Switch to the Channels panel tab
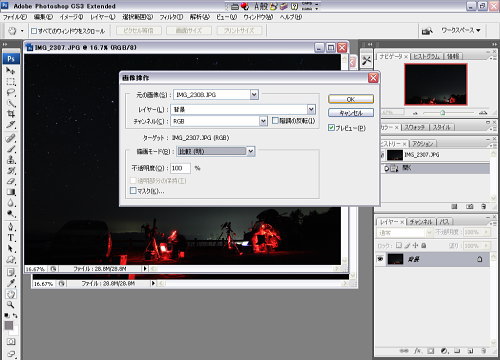Screen dimensions: 500x360 420,222
